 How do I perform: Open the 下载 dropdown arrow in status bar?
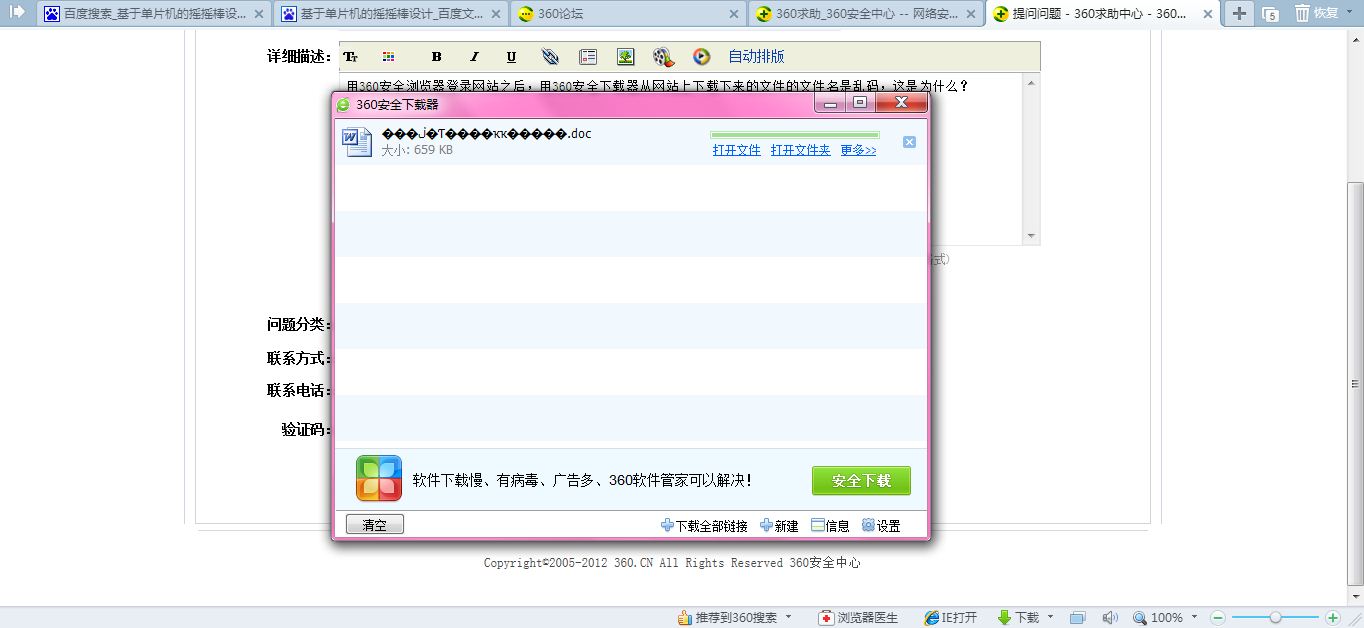click(1050, 617)
